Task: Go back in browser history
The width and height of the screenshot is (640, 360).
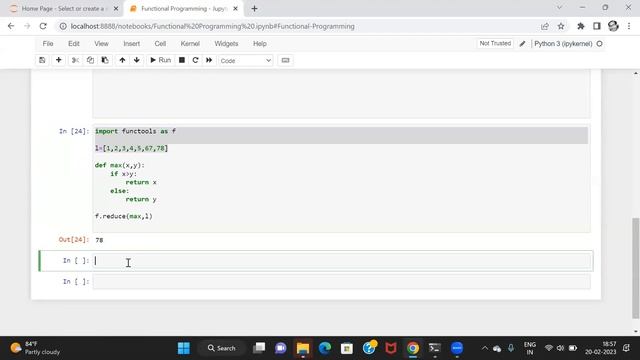Action: coord(11,26)
